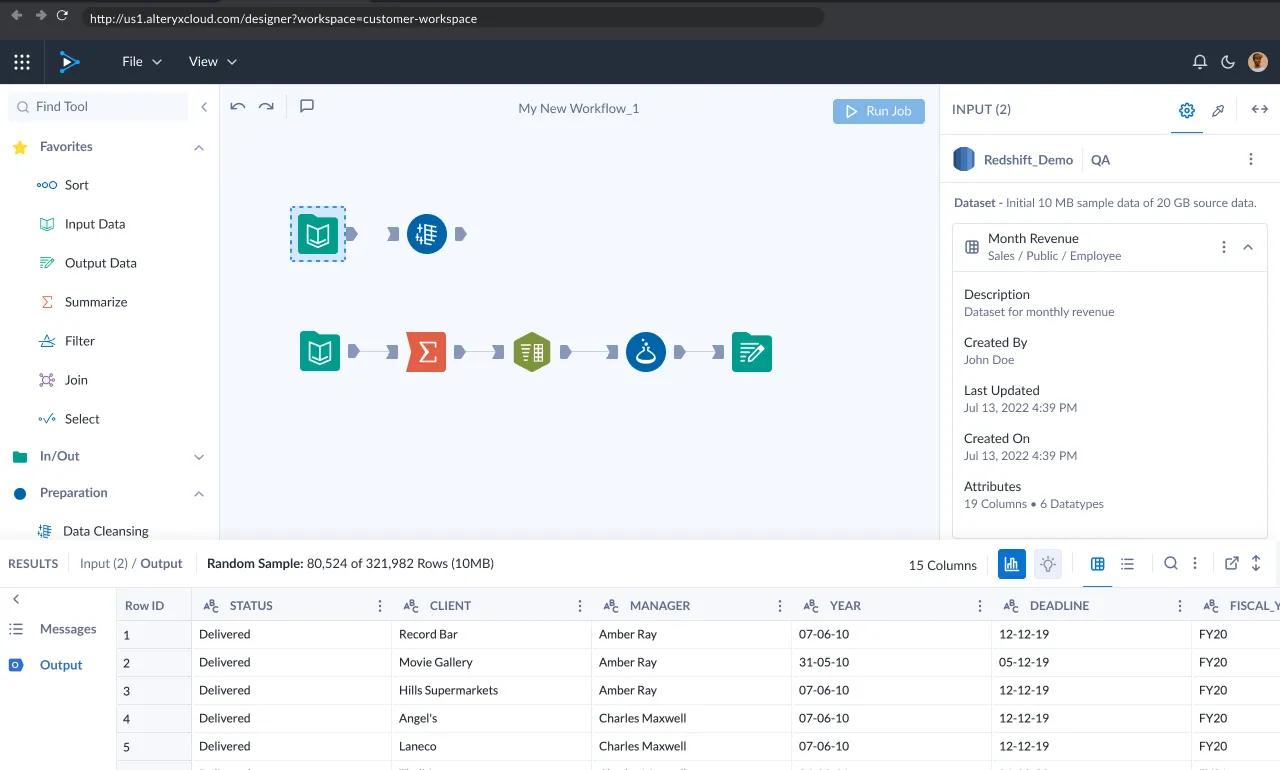Open the comment annotation tool
This screenshot has height=770, width=1280.
point(307,106)
